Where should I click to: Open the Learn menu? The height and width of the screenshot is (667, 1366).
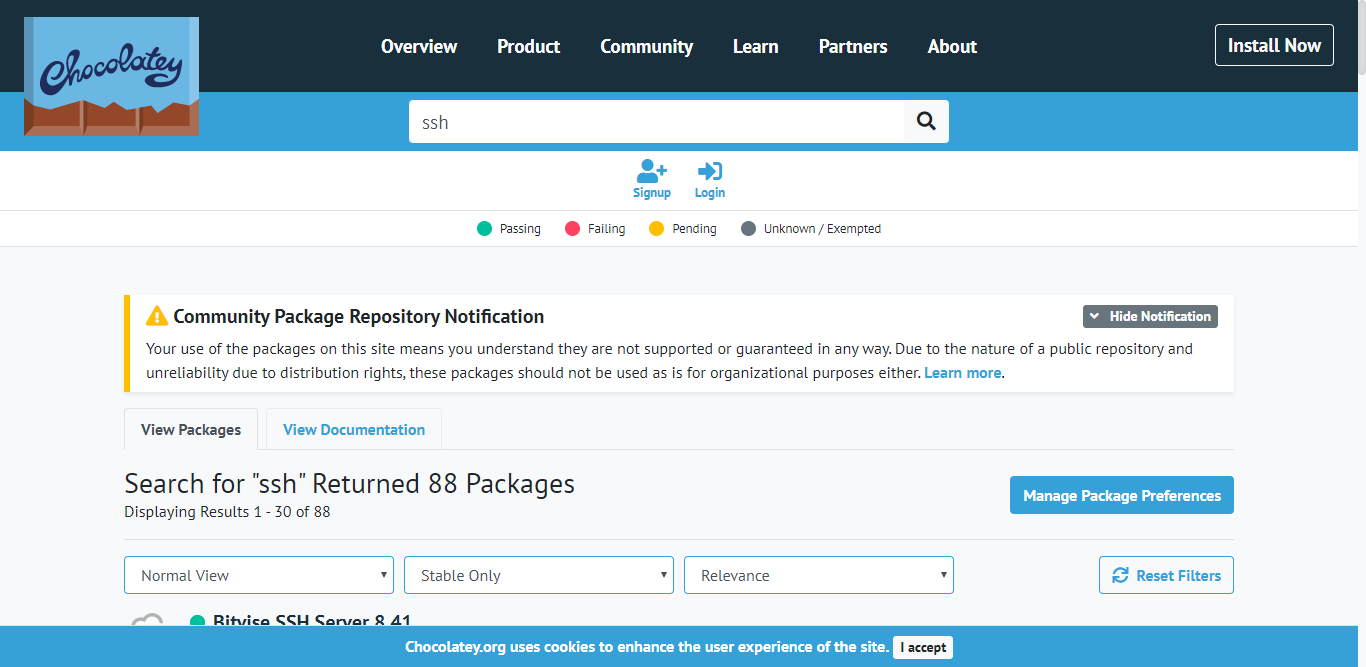[x=756, y=46]
